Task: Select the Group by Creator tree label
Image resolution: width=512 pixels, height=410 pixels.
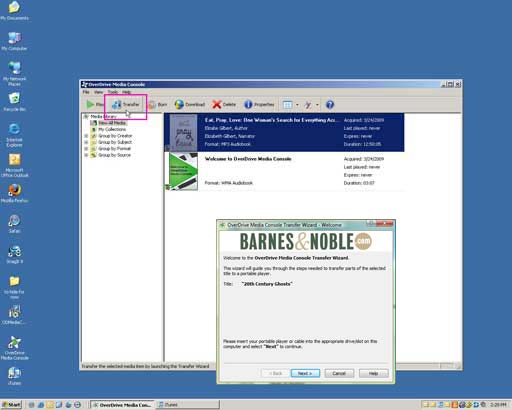Action: pyautogui.click(x=115, y=136)
